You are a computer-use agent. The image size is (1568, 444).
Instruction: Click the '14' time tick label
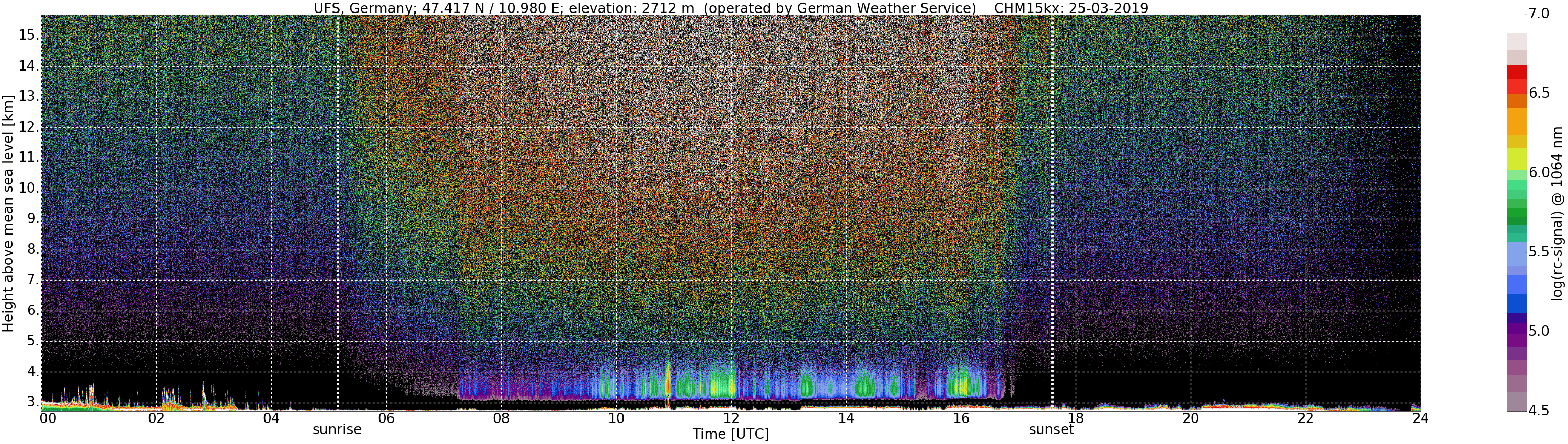click(x=846, y=418)
